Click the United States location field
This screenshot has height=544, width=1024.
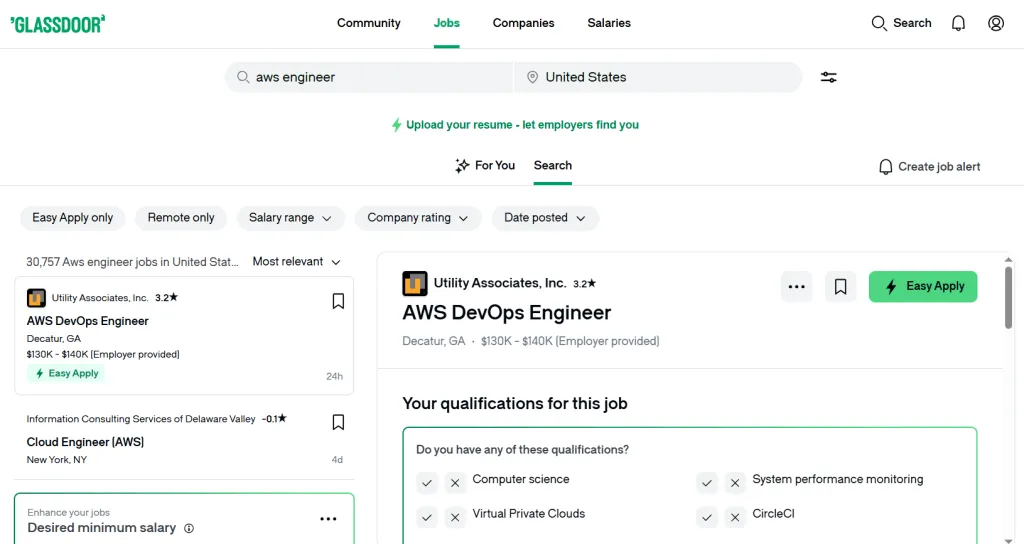point(658,77)
